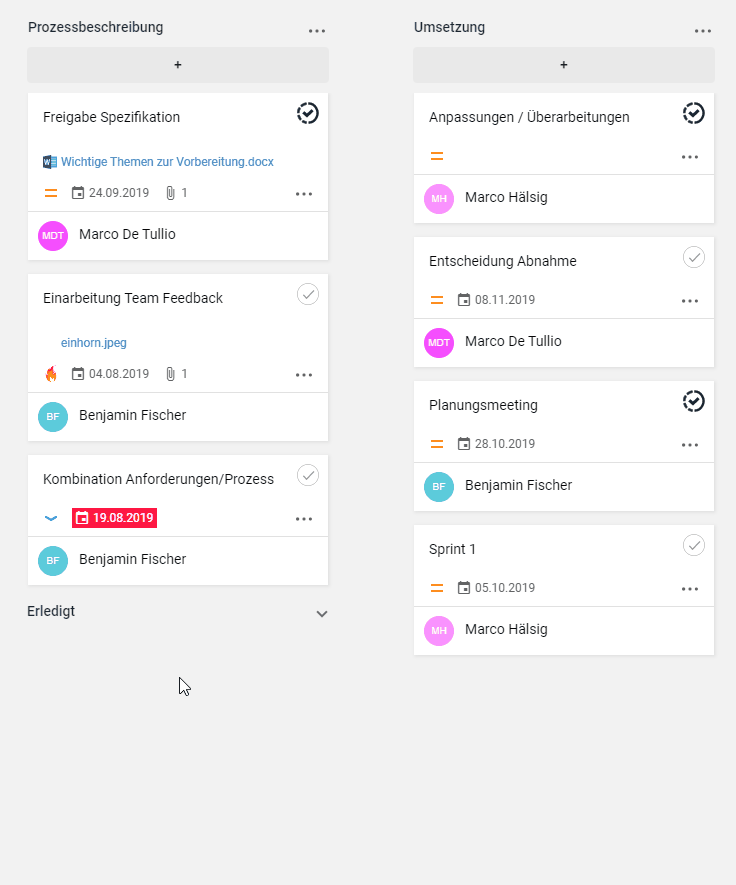Toggle completion of Kombination Anforderungen/Prozess card
Viewport: 736px width, 885px height.
point(308,475)
